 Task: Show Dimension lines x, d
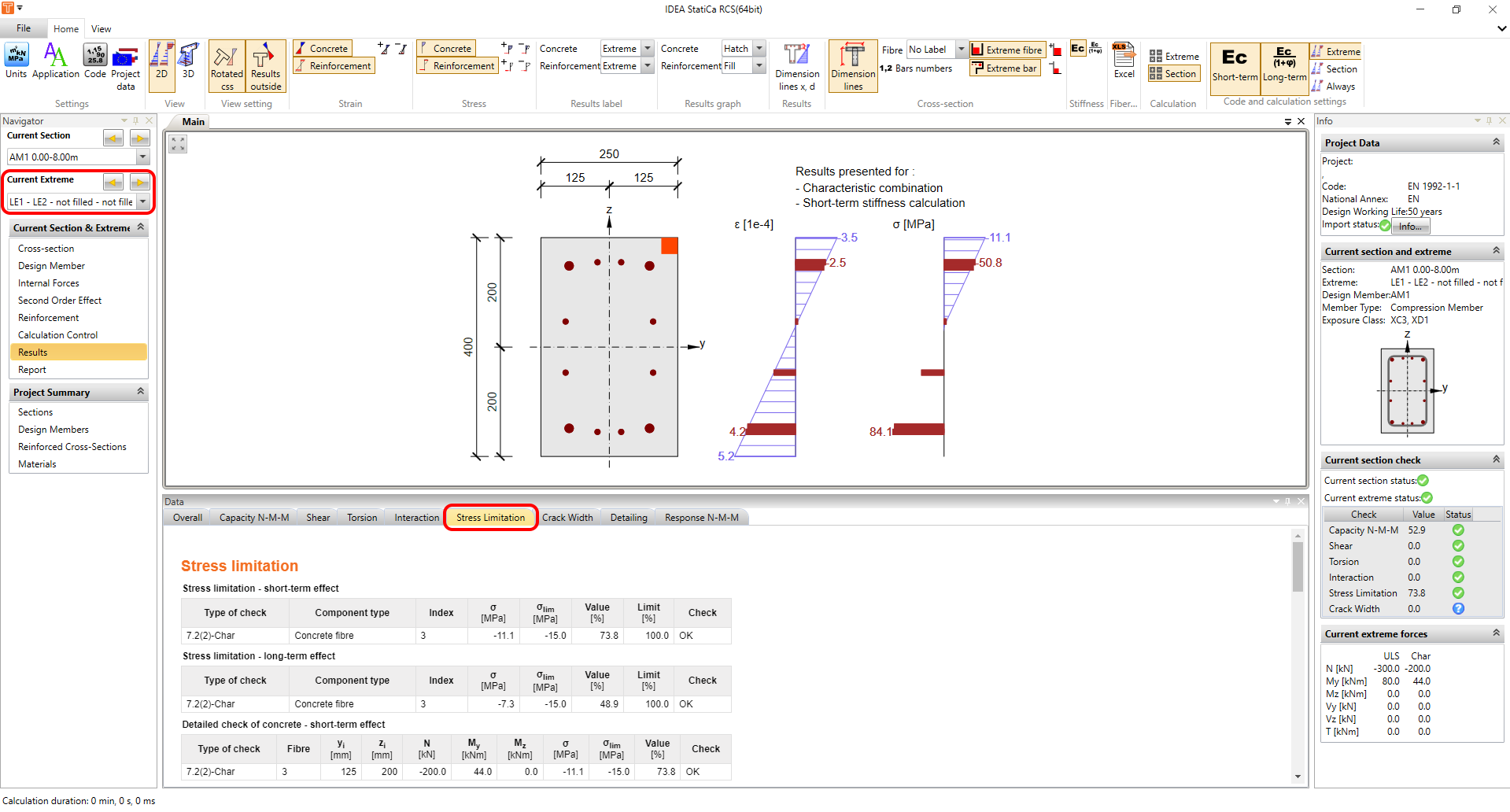click(796, 67)
